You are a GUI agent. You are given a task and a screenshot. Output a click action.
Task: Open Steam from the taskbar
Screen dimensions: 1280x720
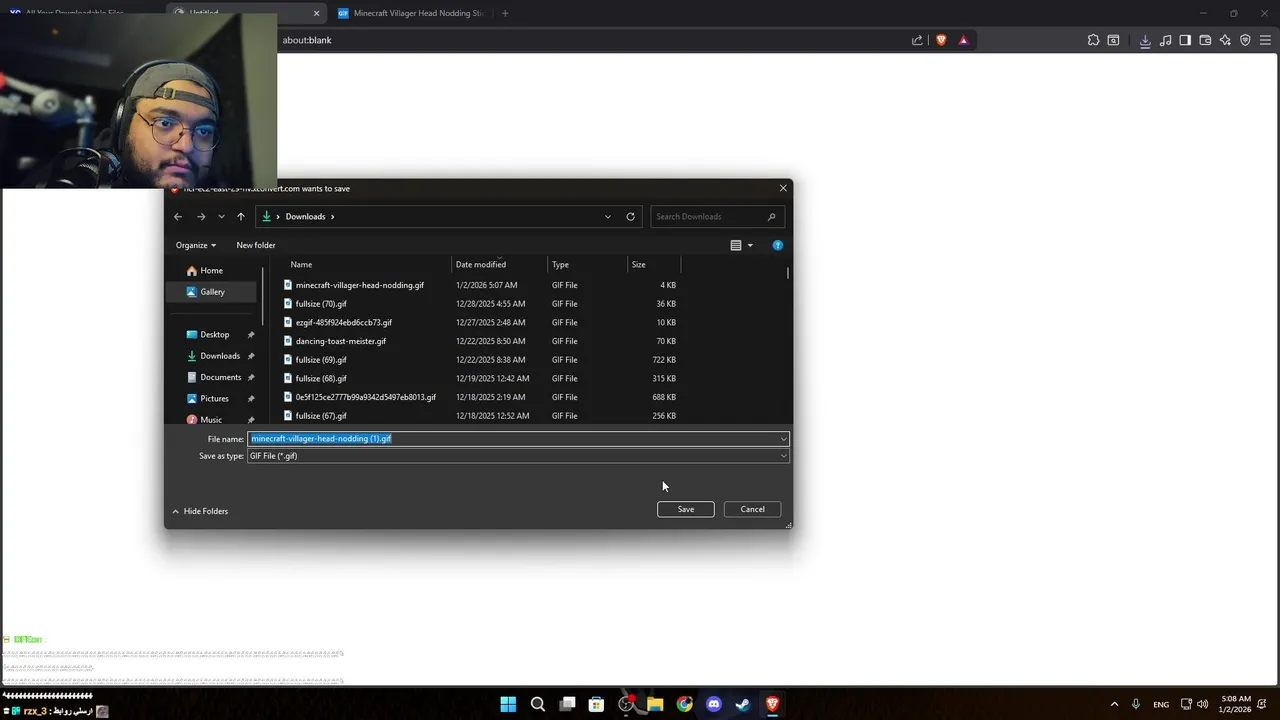point(743,704)
